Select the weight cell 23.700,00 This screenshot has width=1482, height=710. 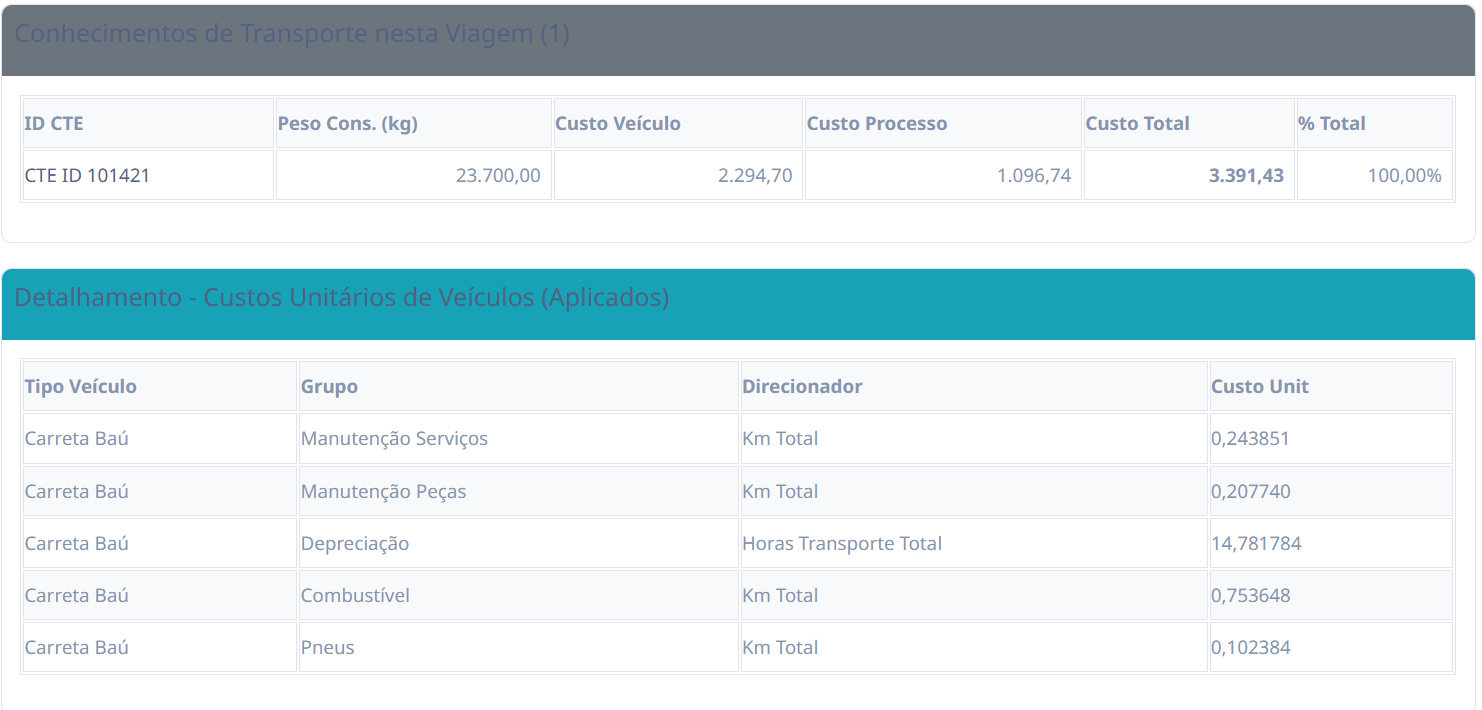click(x=497, y=176)
